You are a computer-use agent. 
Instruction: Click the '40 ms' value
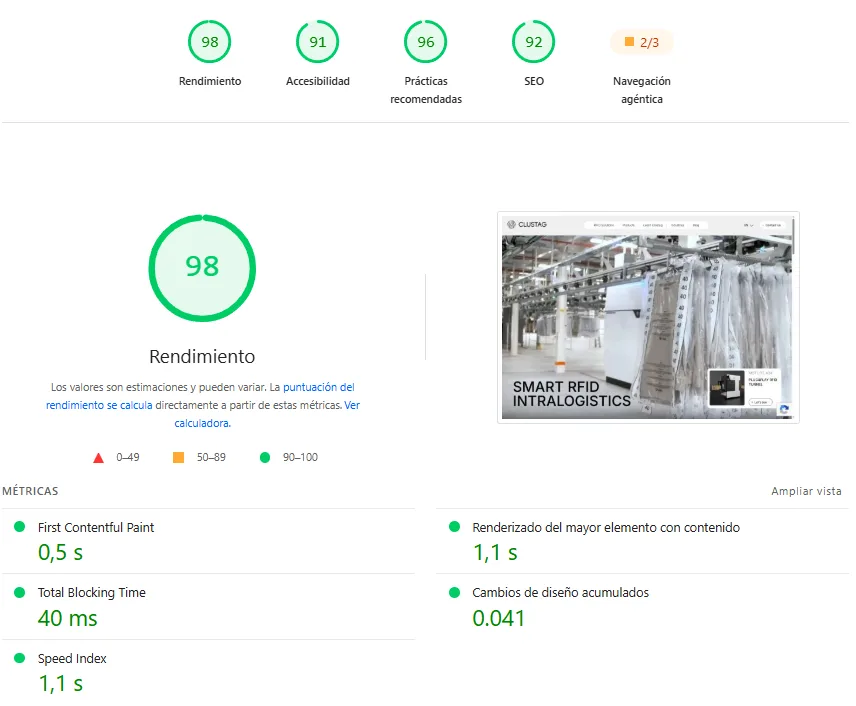[x=68, y=619]
